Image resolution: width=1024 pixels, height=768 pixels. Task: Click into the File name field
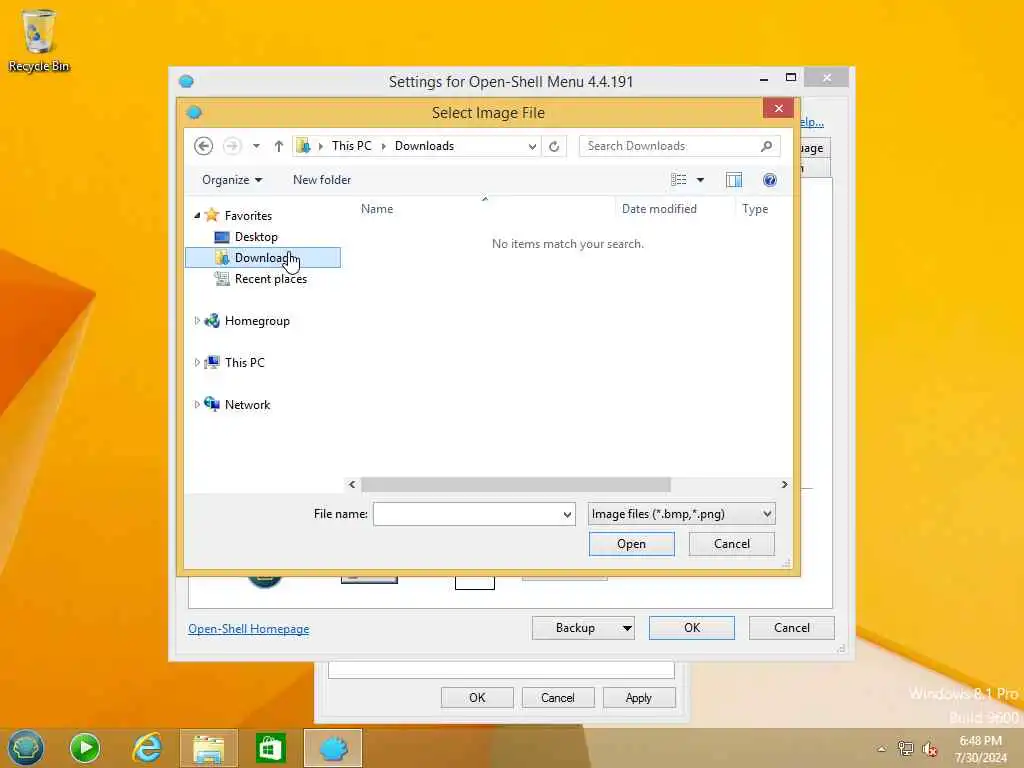click(x=467, y=514)
